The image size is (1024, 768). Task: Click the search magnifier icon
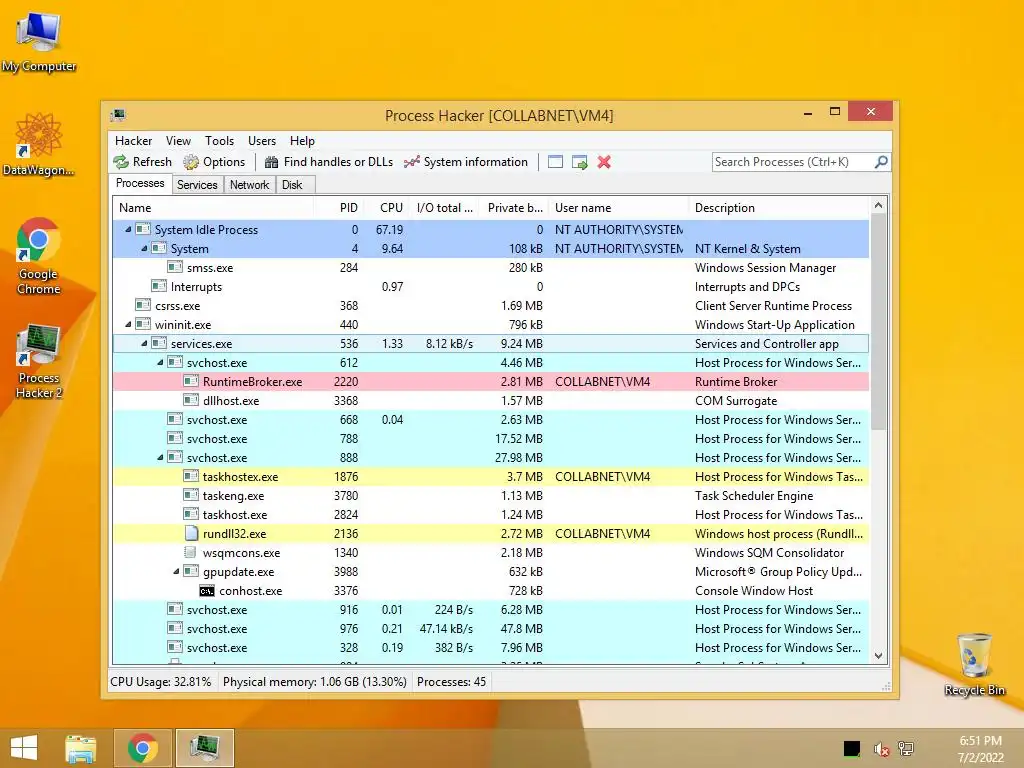tap(881, 161)
